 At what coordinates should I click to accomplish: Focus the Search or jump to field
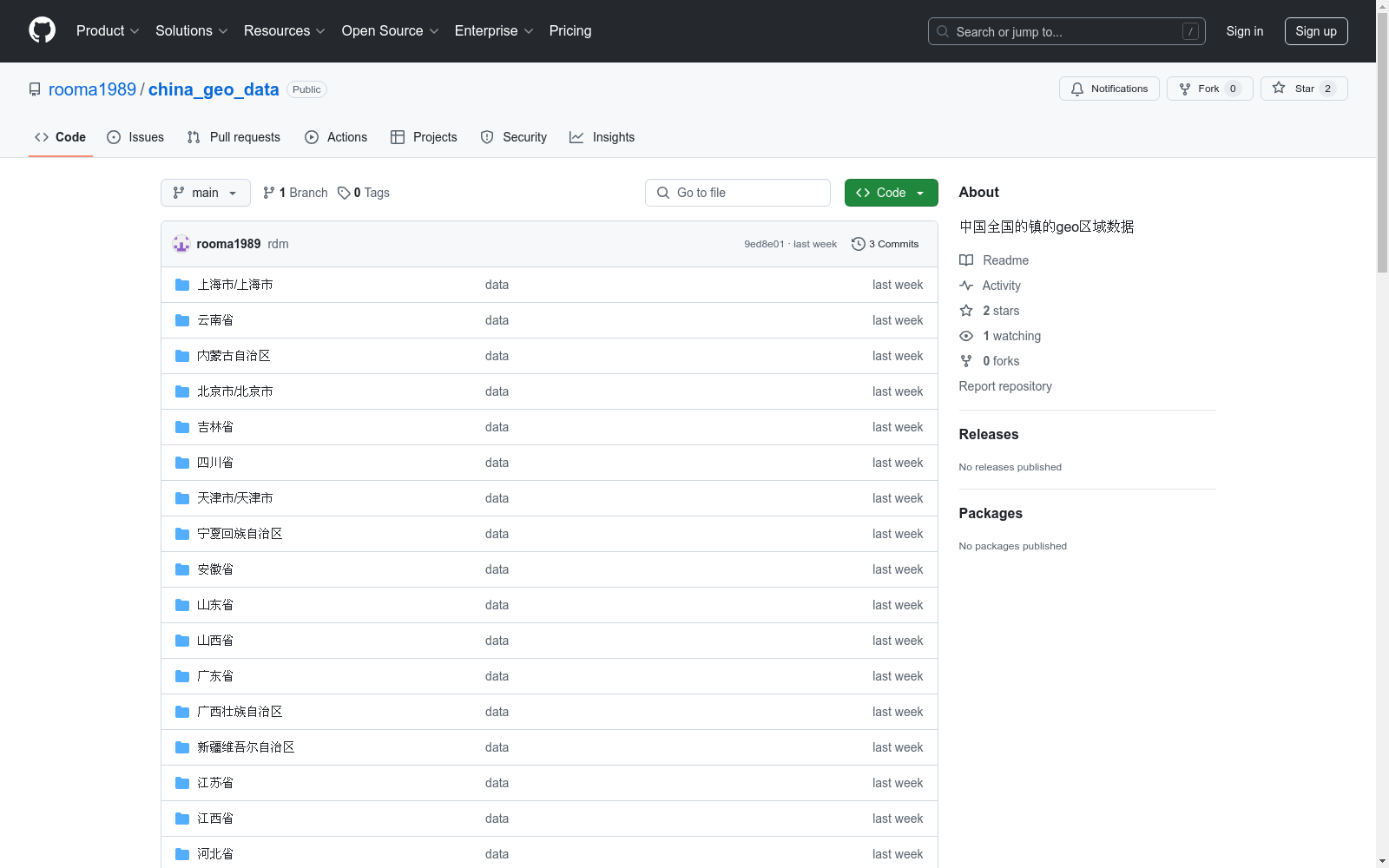pos(1067,31)
